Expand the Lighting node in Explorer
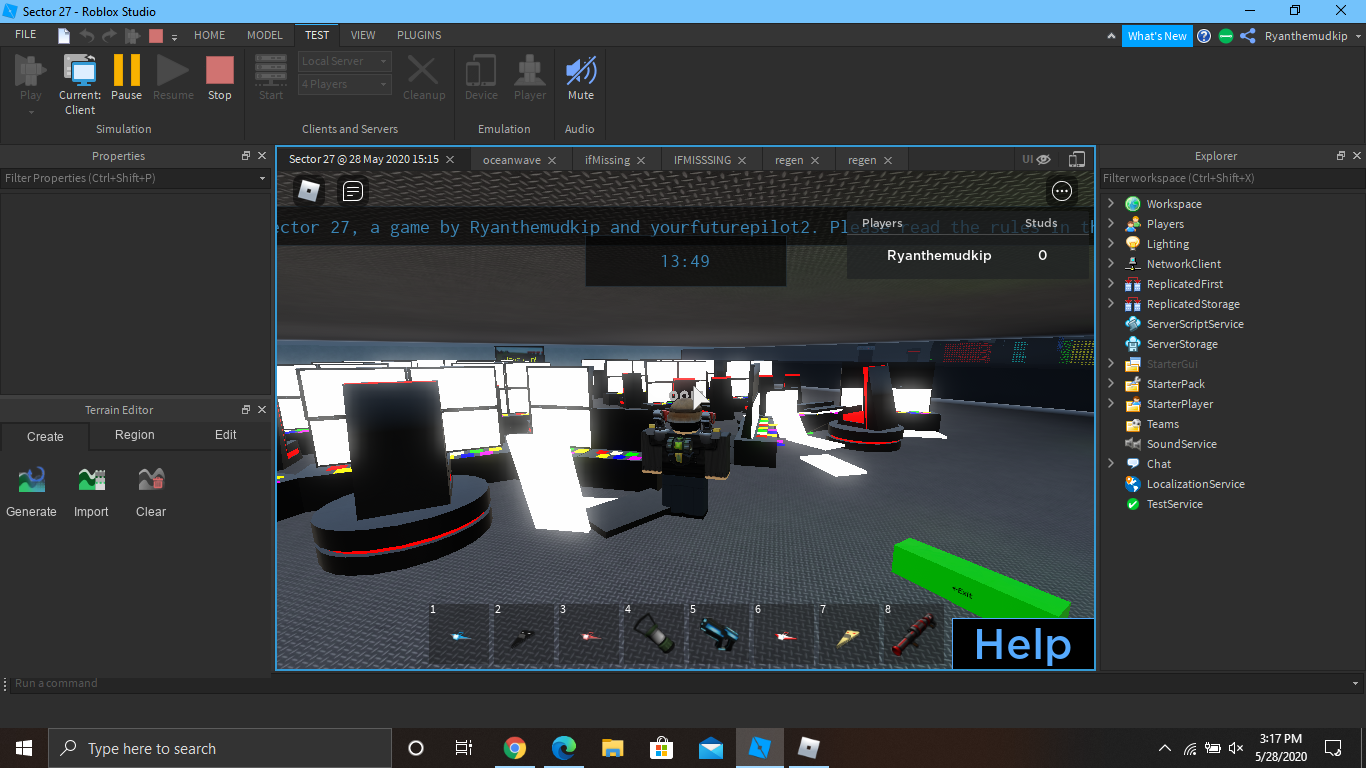 (1111, 244)
